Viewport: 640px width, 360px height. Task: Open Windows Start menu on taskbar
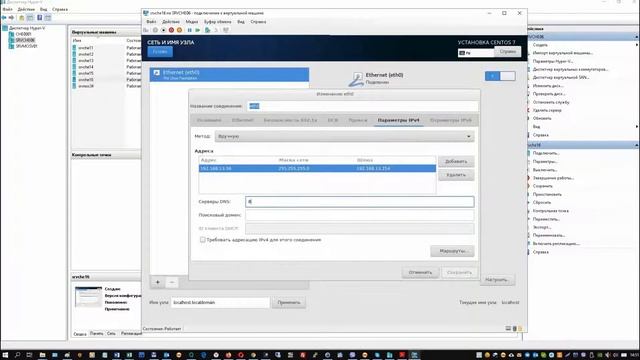click(x=5, y=355)
